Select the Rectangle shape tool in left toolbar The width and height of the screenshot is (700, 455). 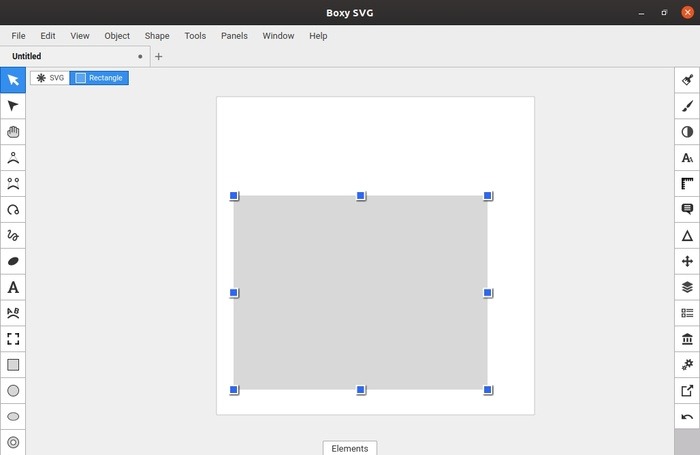point(13,365)
